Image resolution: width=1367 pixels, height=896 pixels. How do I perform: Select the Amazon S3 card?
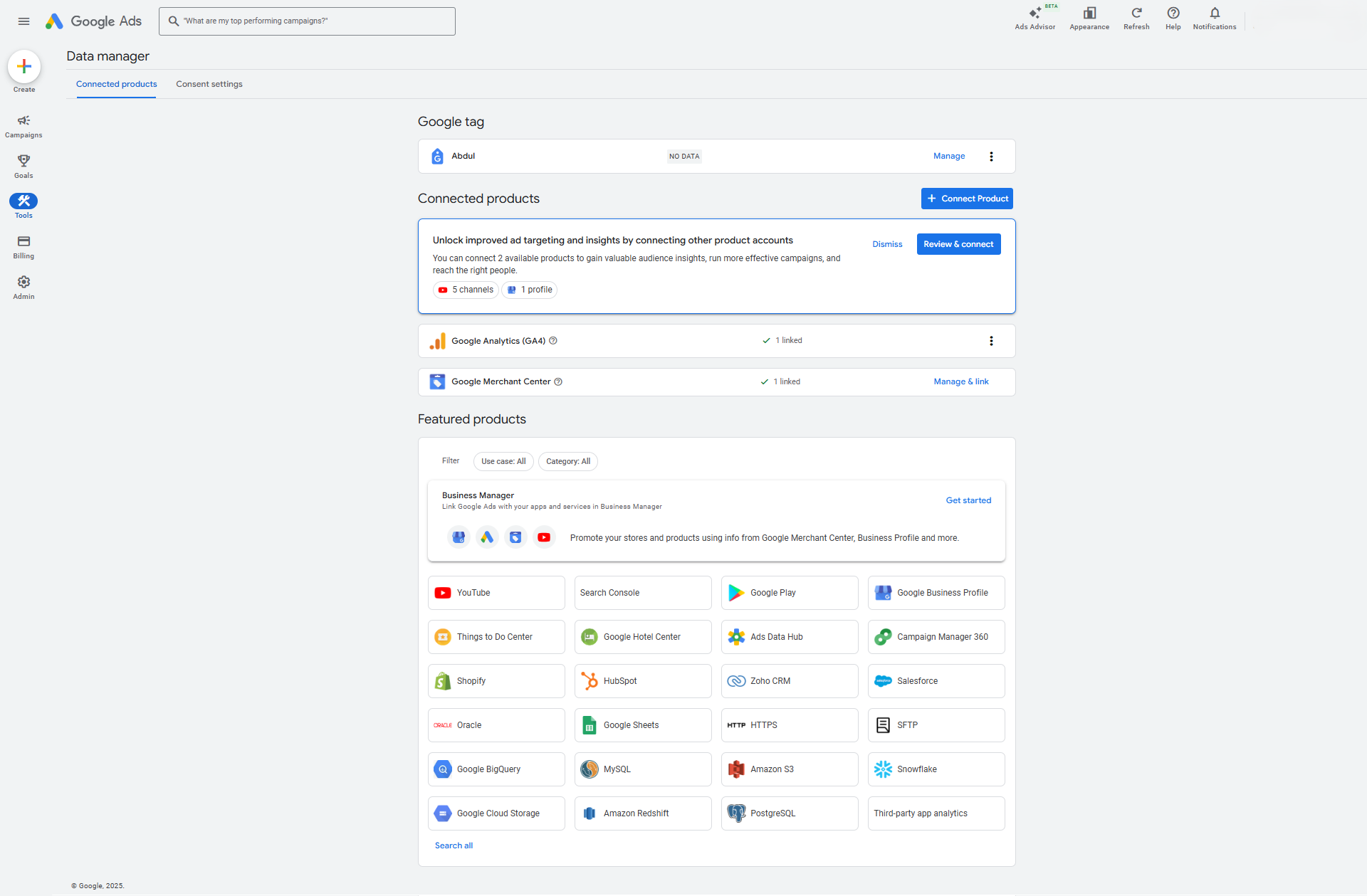click(790, 769)
